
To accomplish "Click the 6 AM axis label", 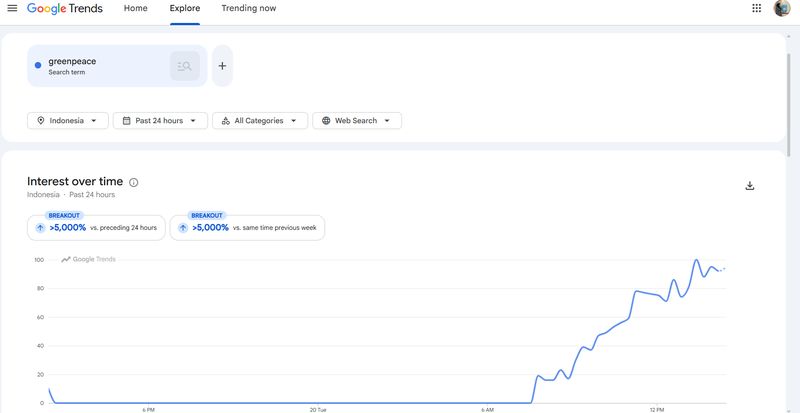I will click(x=487, y=409).
